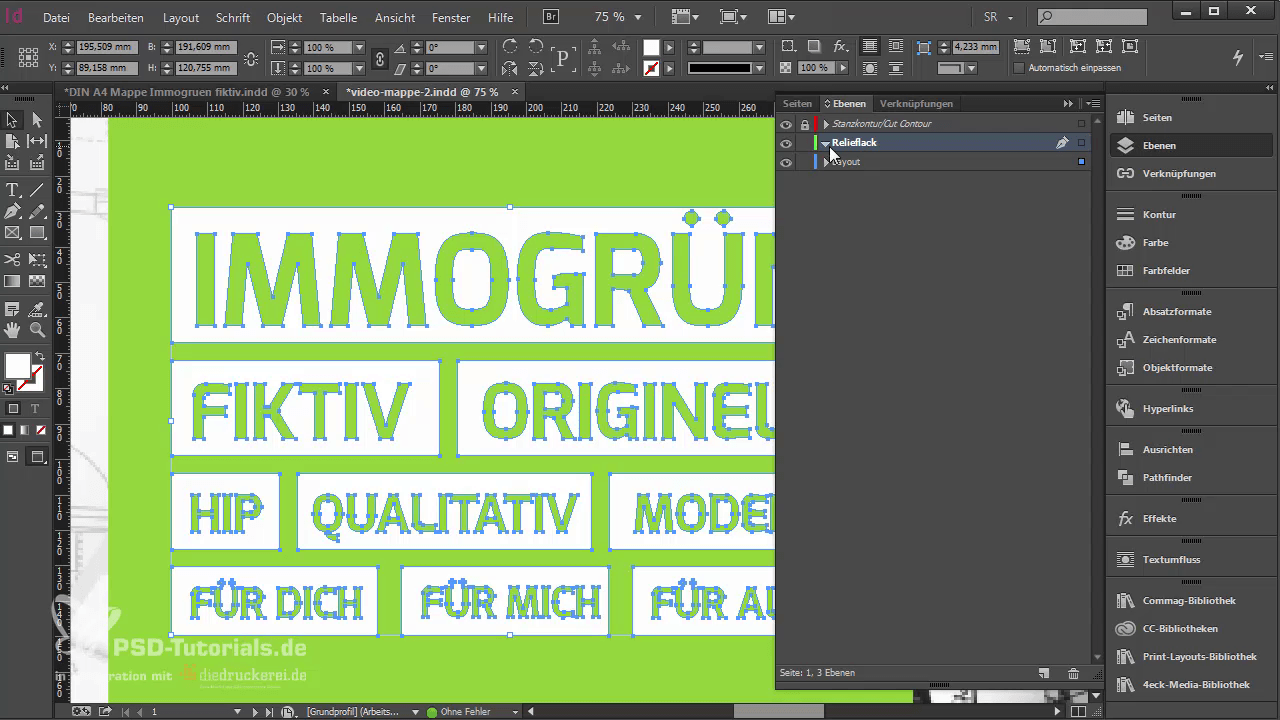Toggle constrain width and height proportions
1280x720 pixels.
pos(250,58)
